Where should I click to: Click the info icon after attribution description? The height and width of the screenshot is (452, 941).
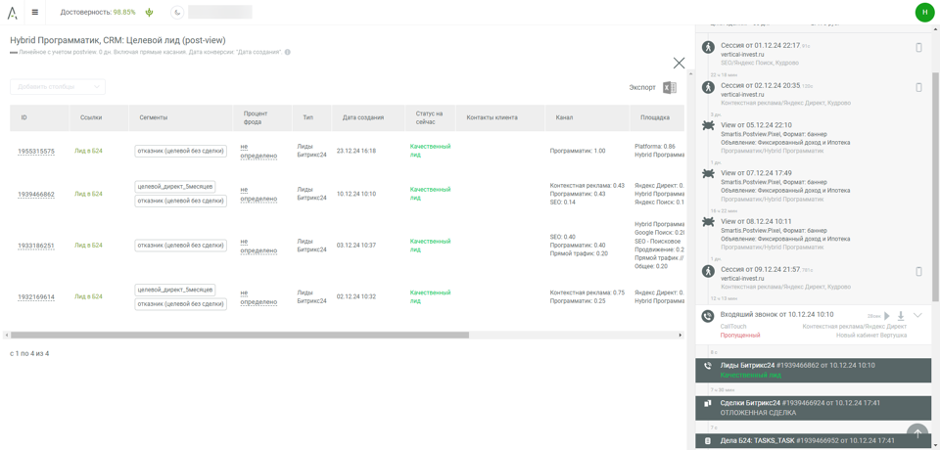288,52
